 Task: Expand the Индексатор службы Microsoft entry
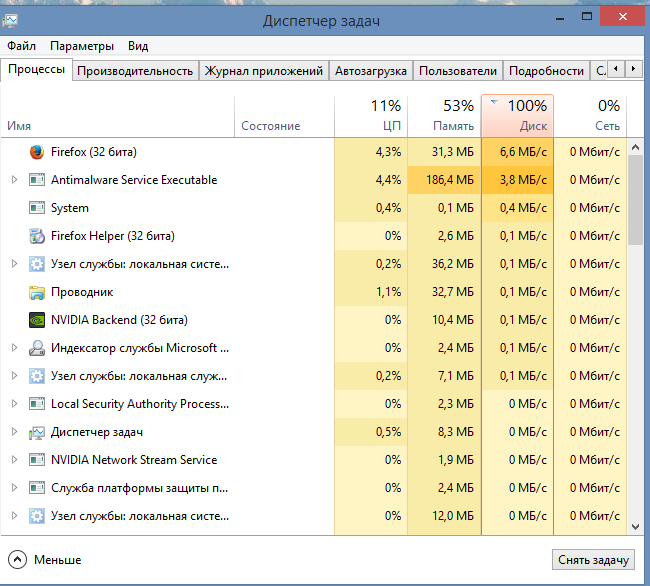[x=14, y=348]
